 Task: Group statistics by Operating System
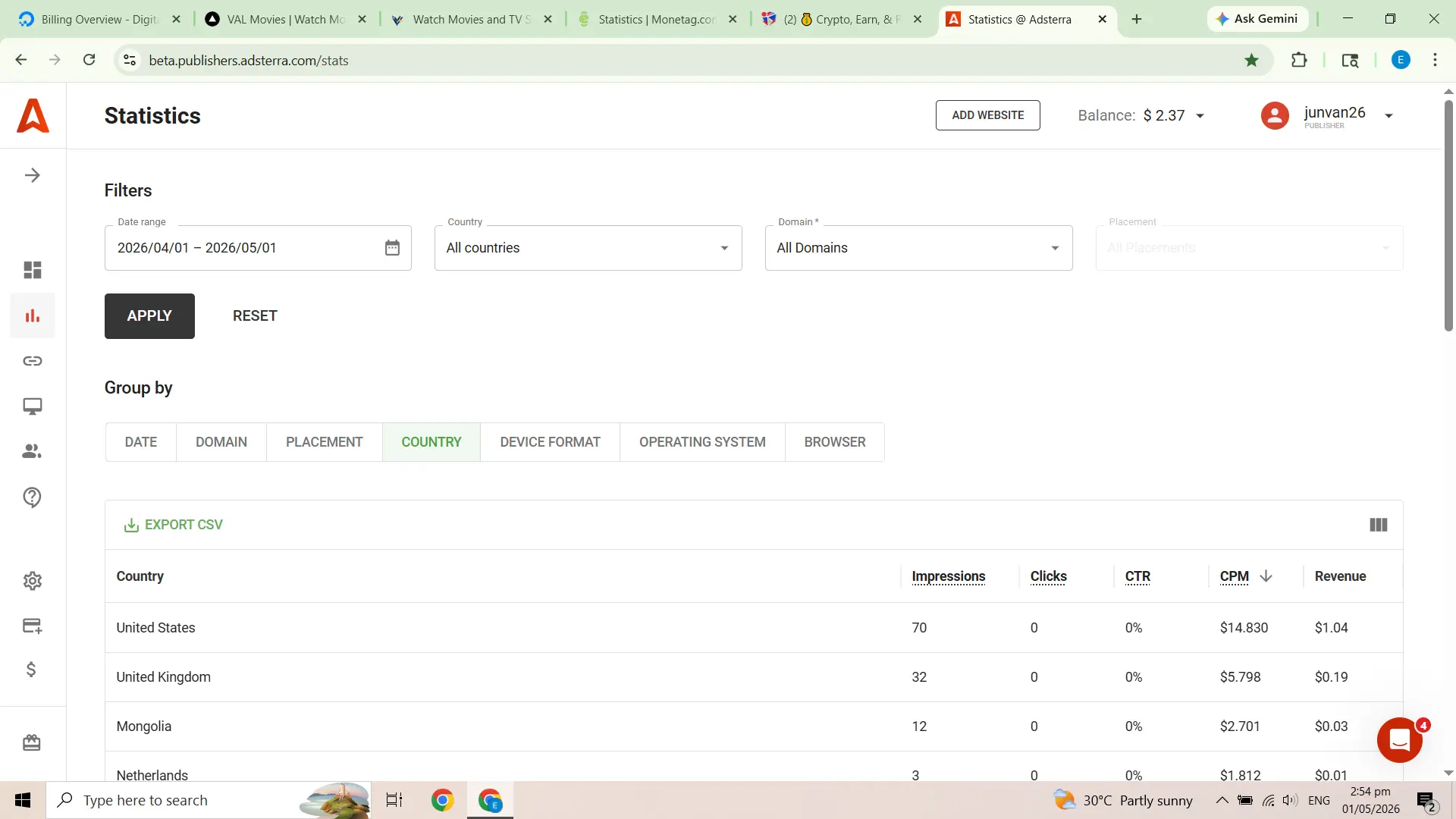point(702,442)
